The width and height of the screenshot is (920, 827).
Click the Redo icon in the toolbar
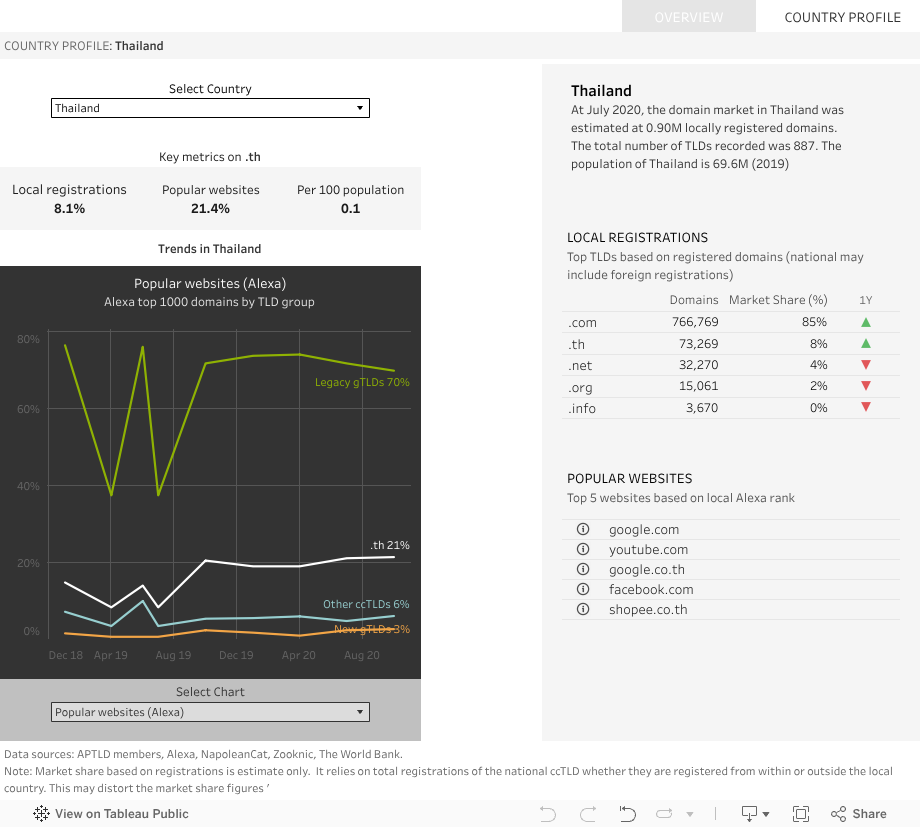click(x=588, y=814)
